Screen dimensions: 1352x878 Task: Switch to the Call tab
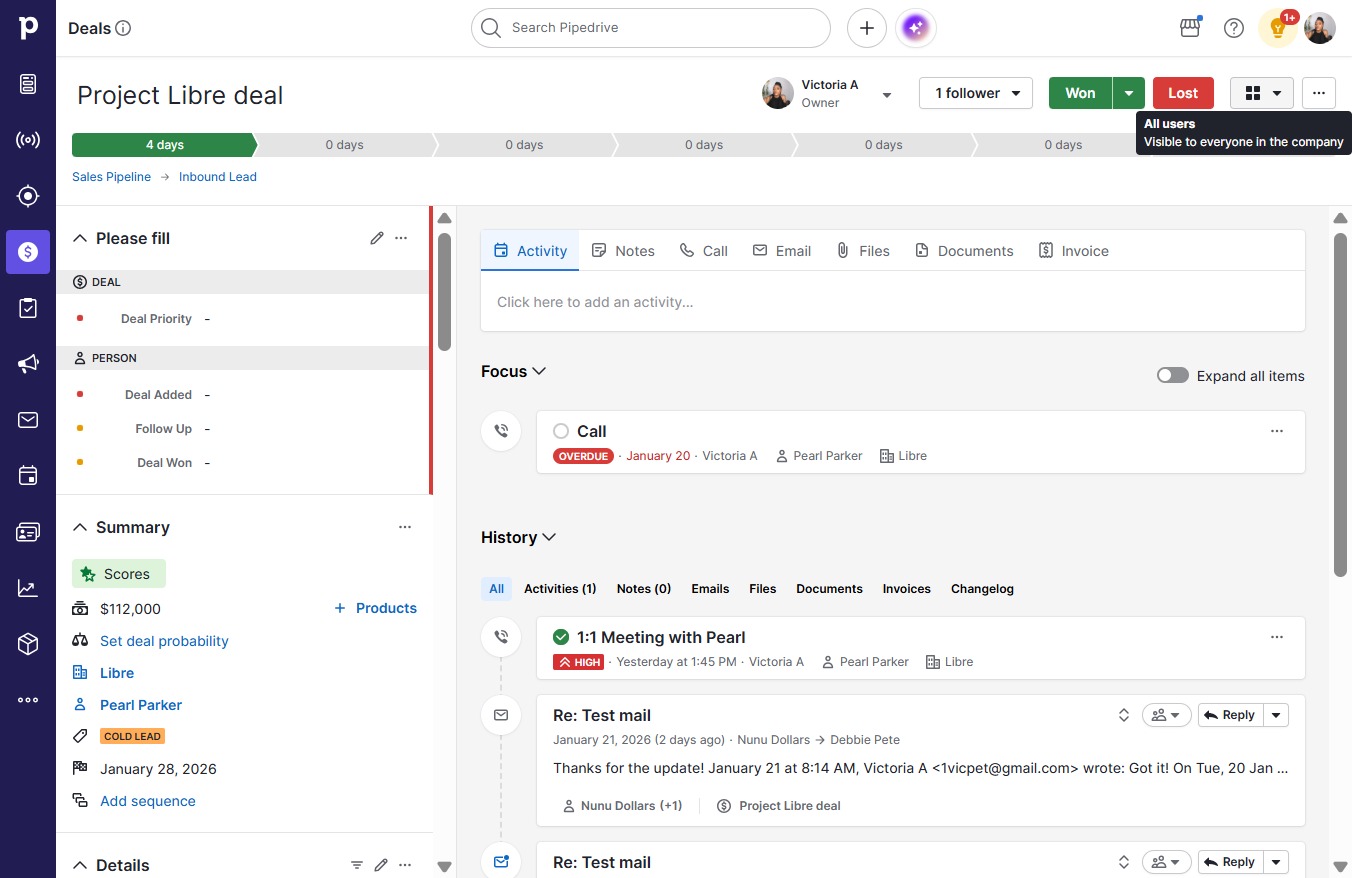(703, 251)
